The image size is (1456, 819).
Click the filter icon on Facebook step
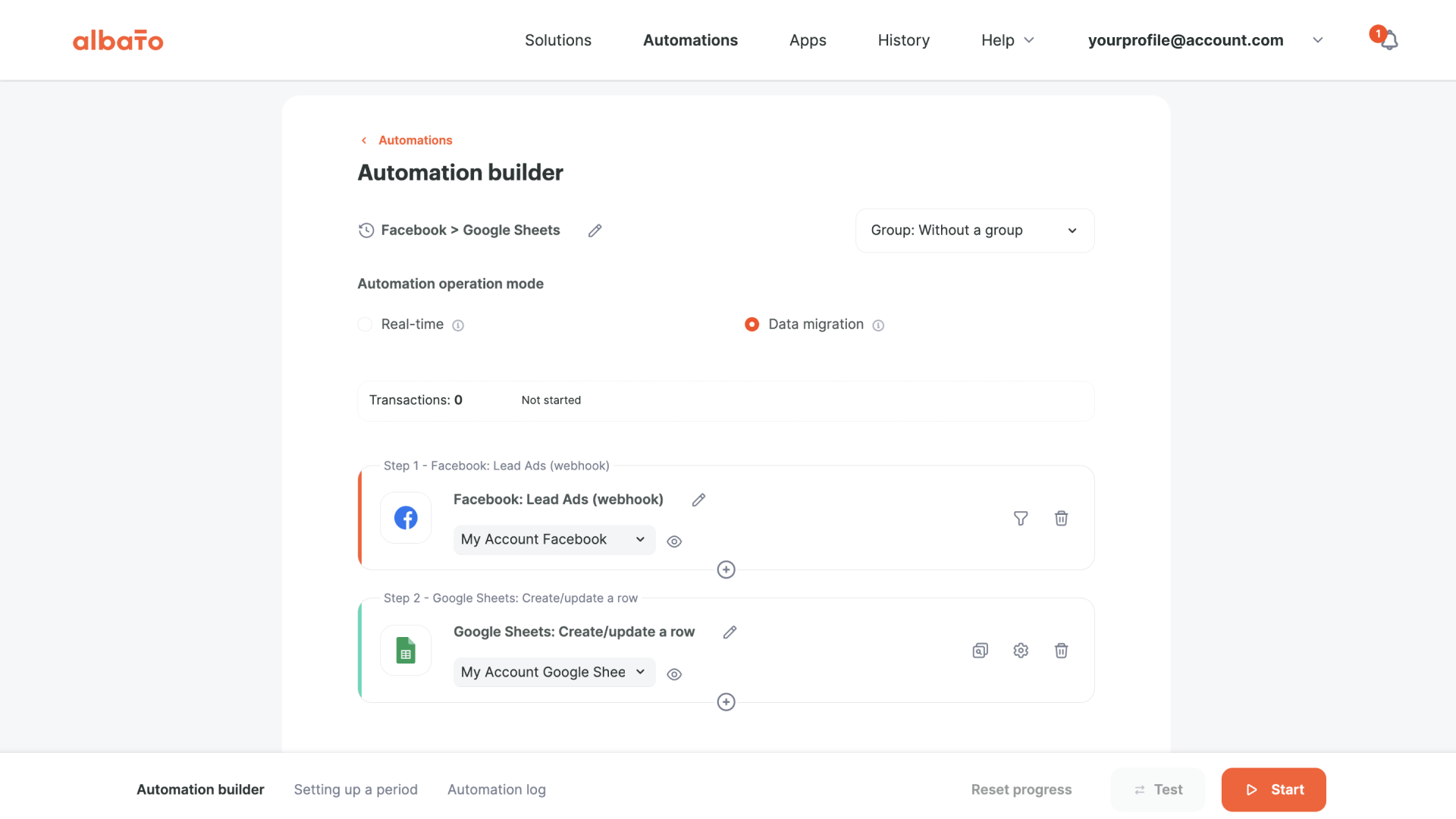[1021, 518]
